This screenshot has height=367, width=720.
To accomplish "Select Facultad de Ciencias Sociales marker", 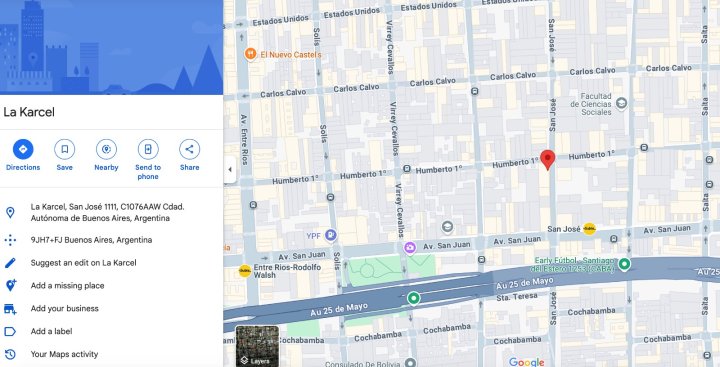I will pos(621,104).
